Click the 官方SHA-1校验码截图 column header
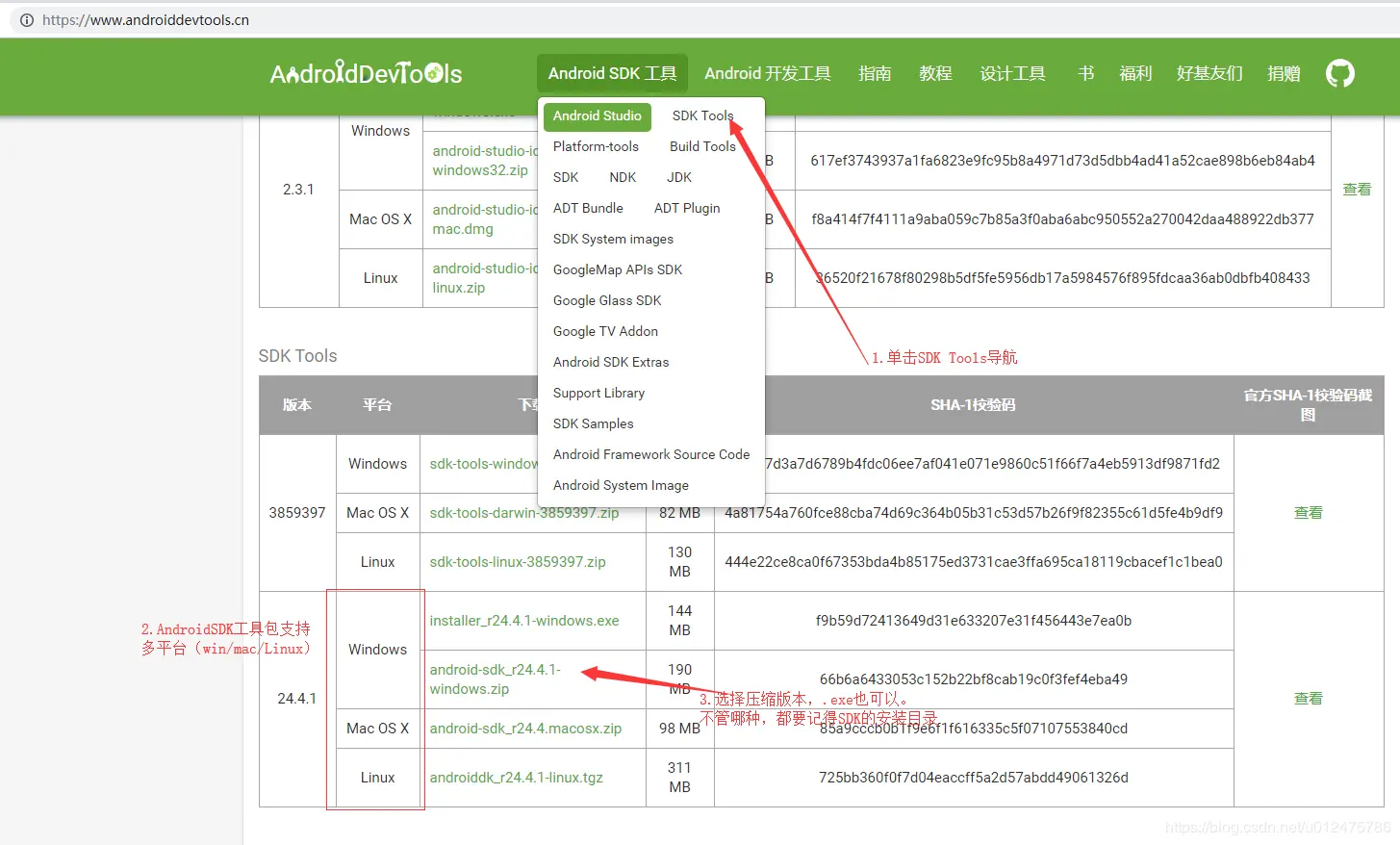 (1308, 405)
